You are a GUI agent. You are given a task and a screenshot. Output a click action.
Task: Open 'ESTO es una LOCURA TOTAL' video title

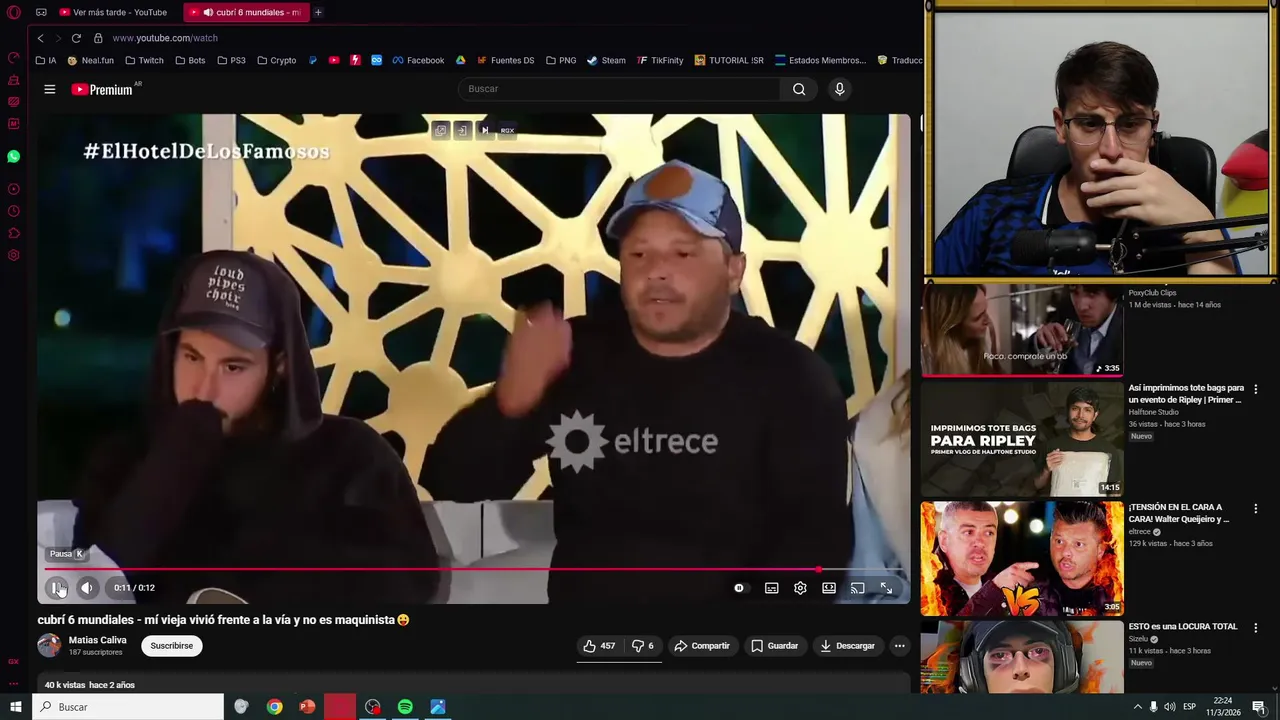coord(1183,627)
